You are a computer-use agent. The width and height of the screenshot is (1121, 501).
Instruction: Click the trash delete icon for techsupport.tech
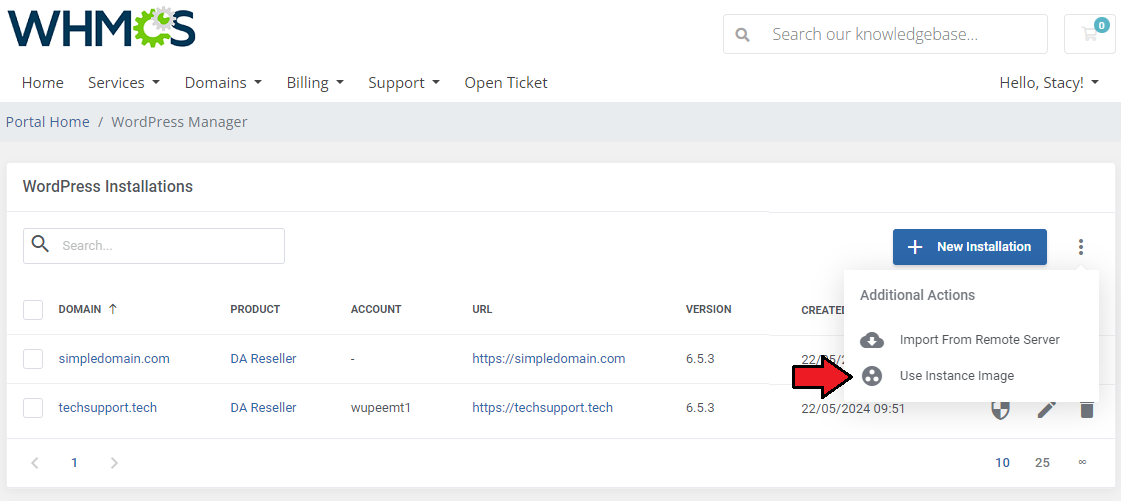tap(1087, 410)
